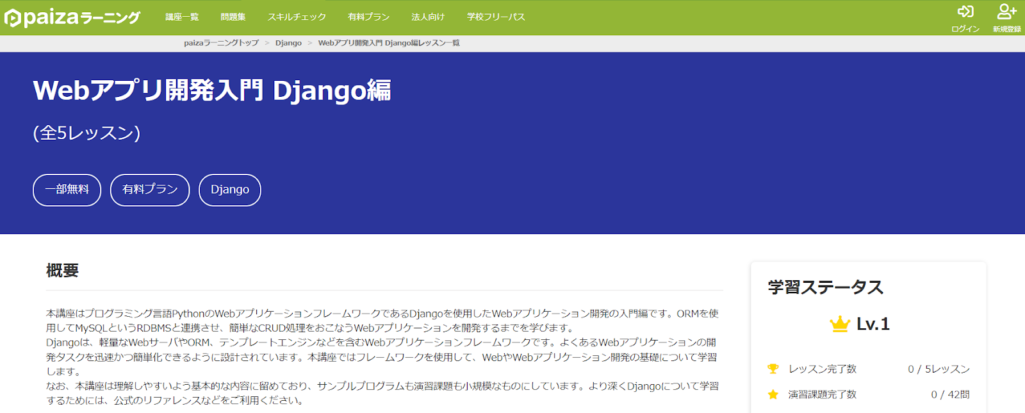Screen dimensions: 1025x413
Task: Click the 学習ステータス panel title
Action: point(826,287)
